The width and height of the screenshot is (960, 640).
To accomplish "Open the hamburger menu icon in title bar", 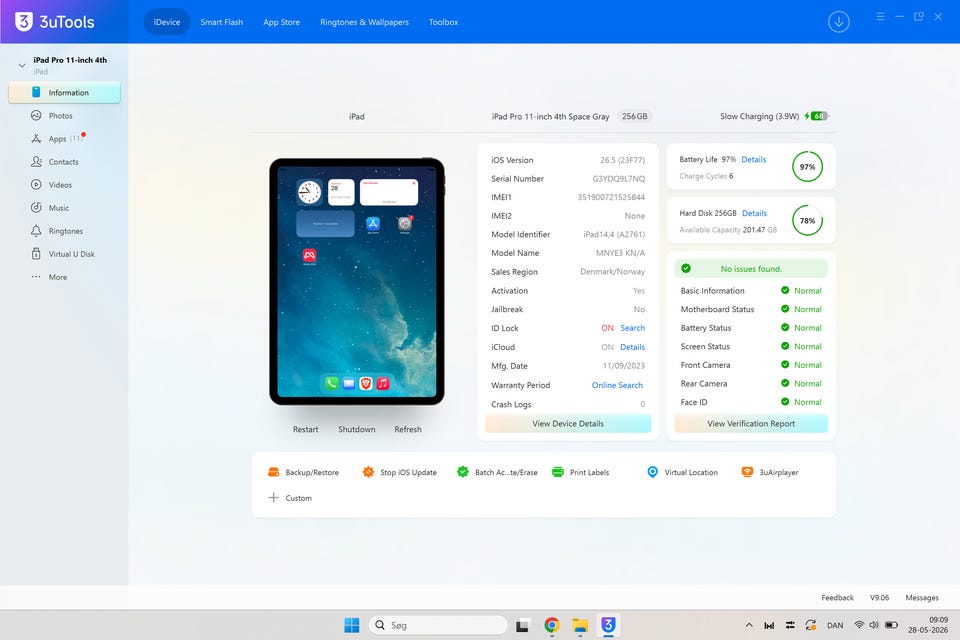I will click(x=880, y=17).
